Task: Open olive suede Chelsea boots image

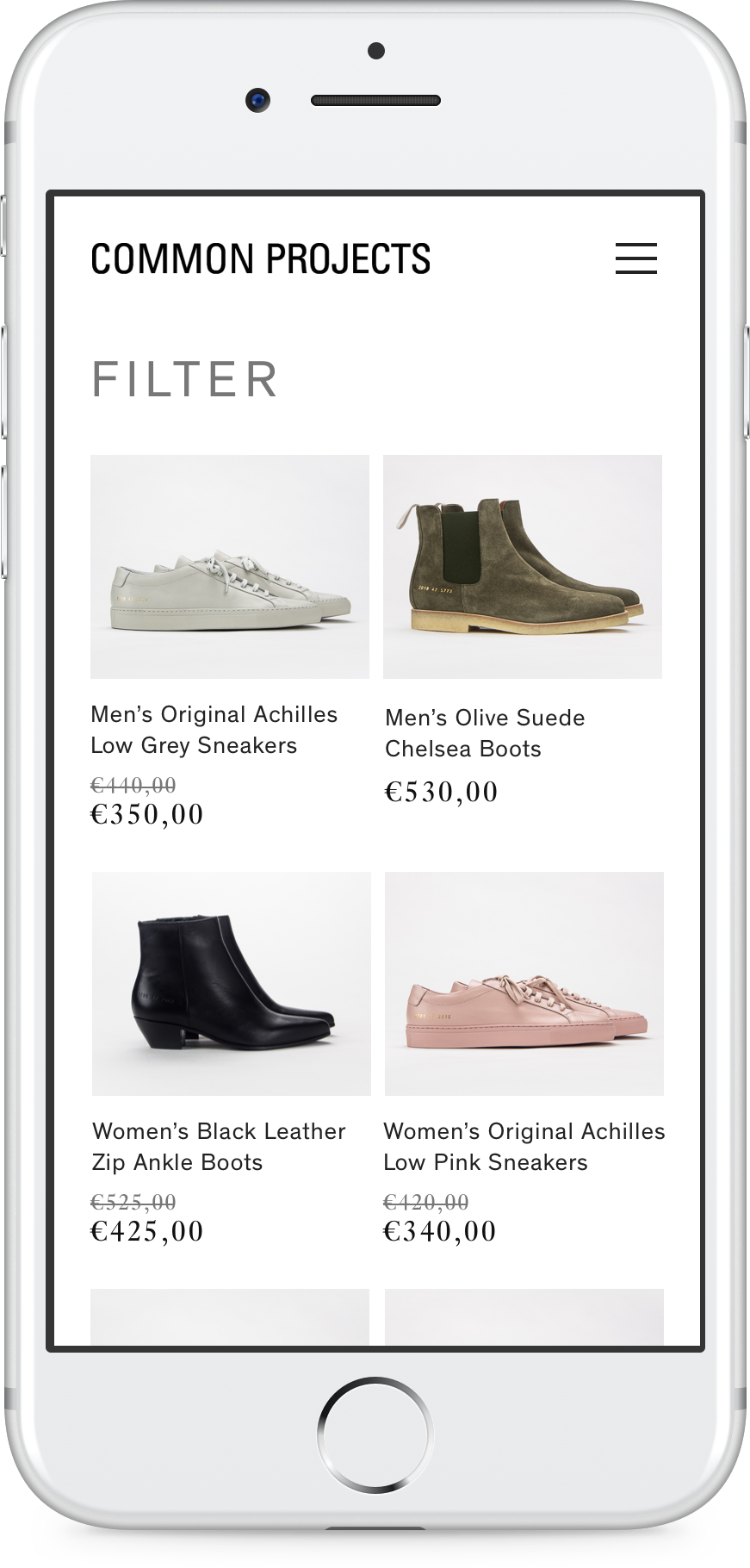Action: (523, 567)
